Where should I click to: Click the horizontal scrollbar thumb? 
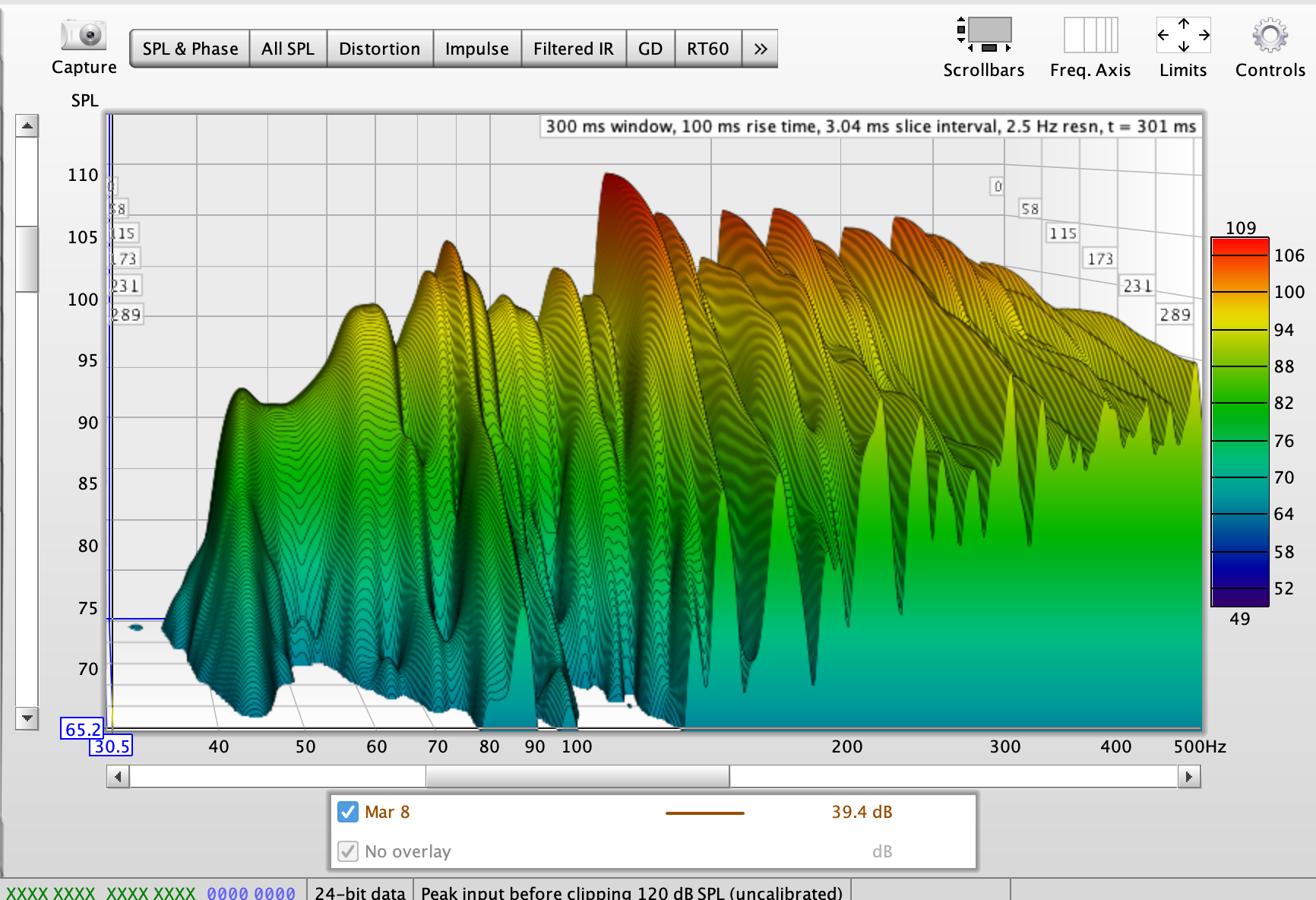577,777
